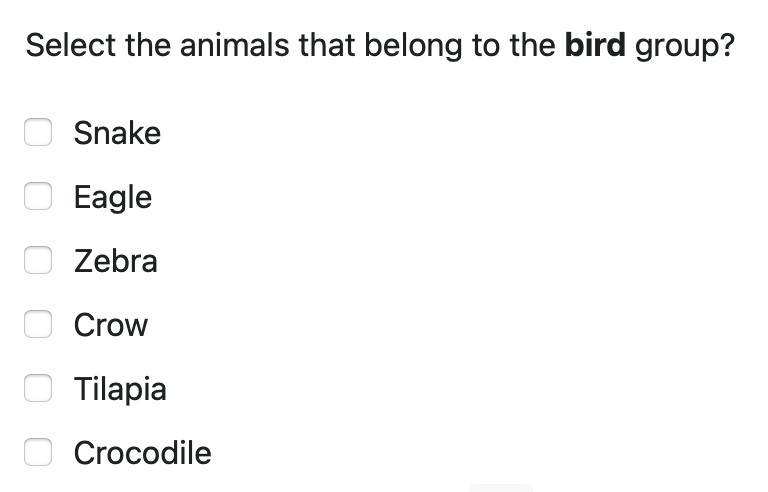
Task: Mark the Crocodile checkbox
Action: pos(38,452)
